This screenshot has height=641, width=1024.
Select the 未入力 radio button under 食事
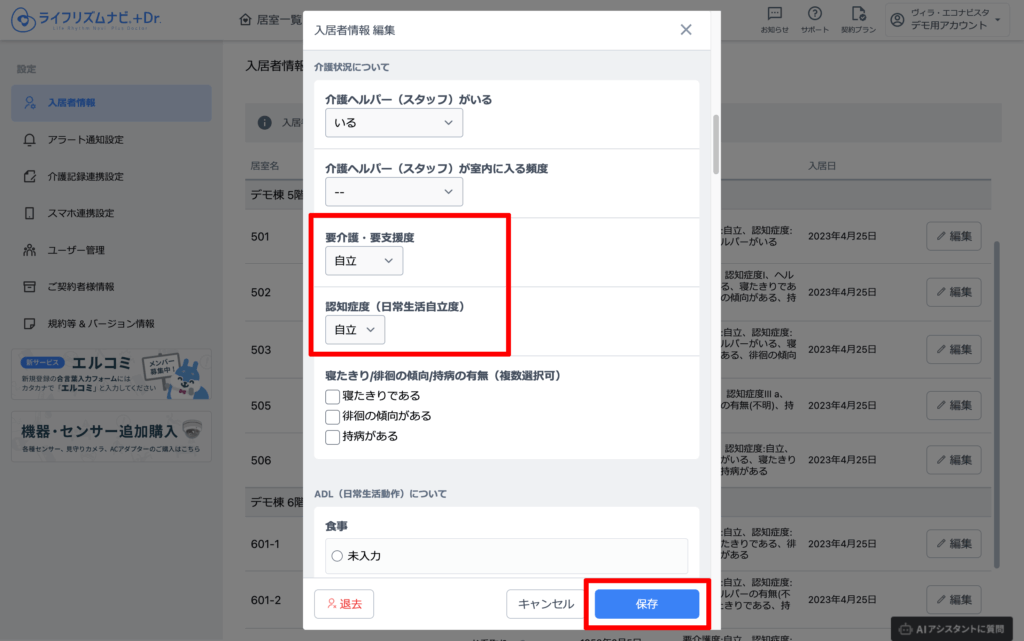[x=337, y=556]
